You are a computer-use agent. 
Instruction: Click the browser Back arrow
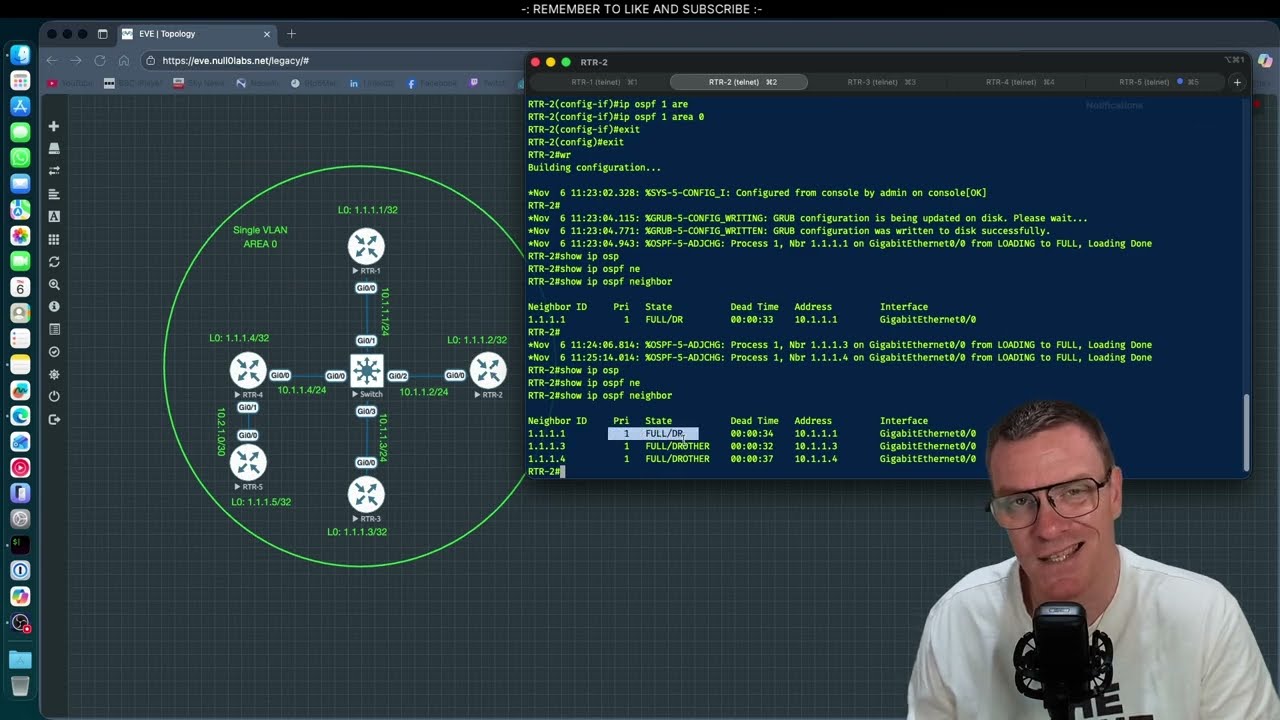pyautogui.click(x=52, y=60)
